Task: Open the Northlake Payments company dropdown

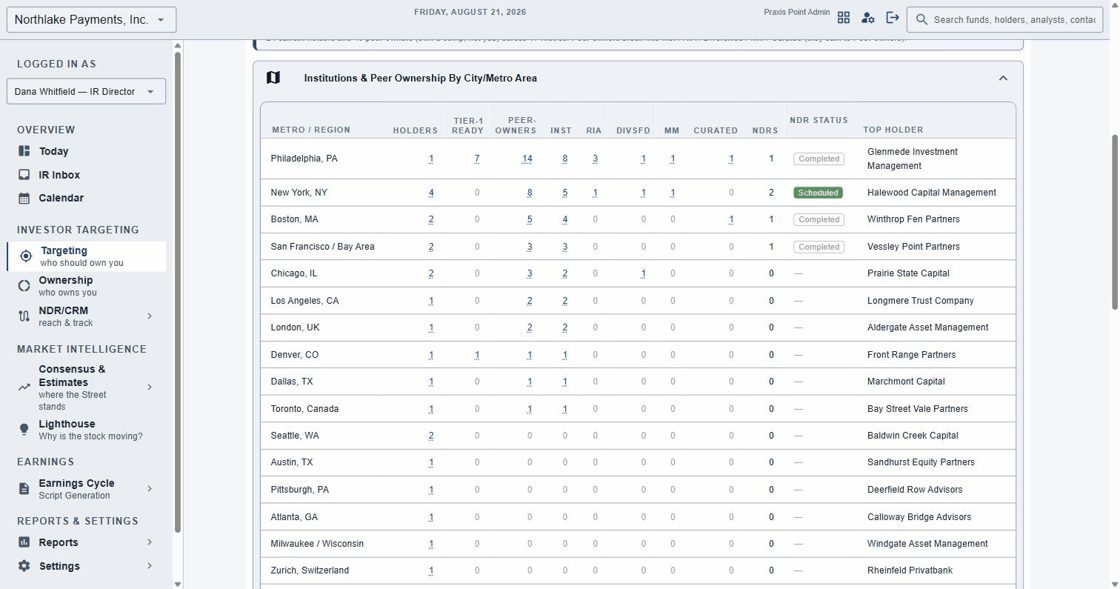Action: 91,20
